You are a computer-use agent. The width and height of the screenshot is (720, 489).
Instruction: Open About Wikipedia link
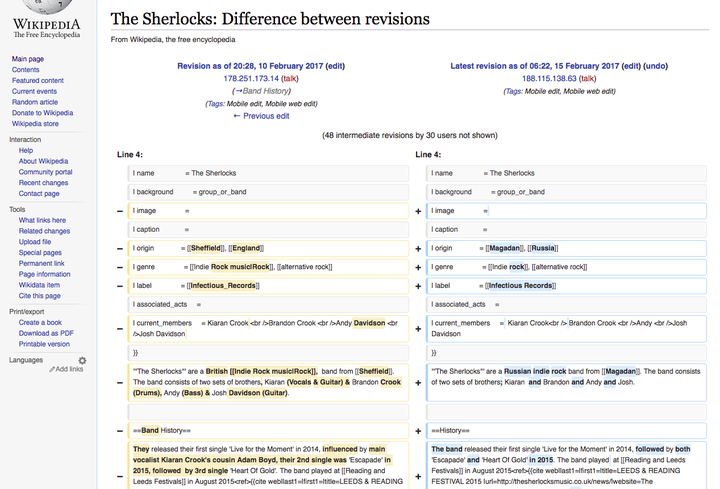pos(43,161)
